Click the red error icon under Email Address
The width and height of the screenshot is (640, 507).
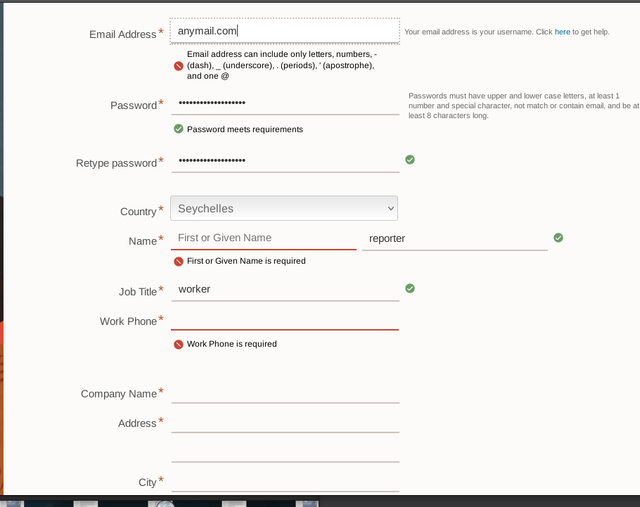(x=178, y=66)
